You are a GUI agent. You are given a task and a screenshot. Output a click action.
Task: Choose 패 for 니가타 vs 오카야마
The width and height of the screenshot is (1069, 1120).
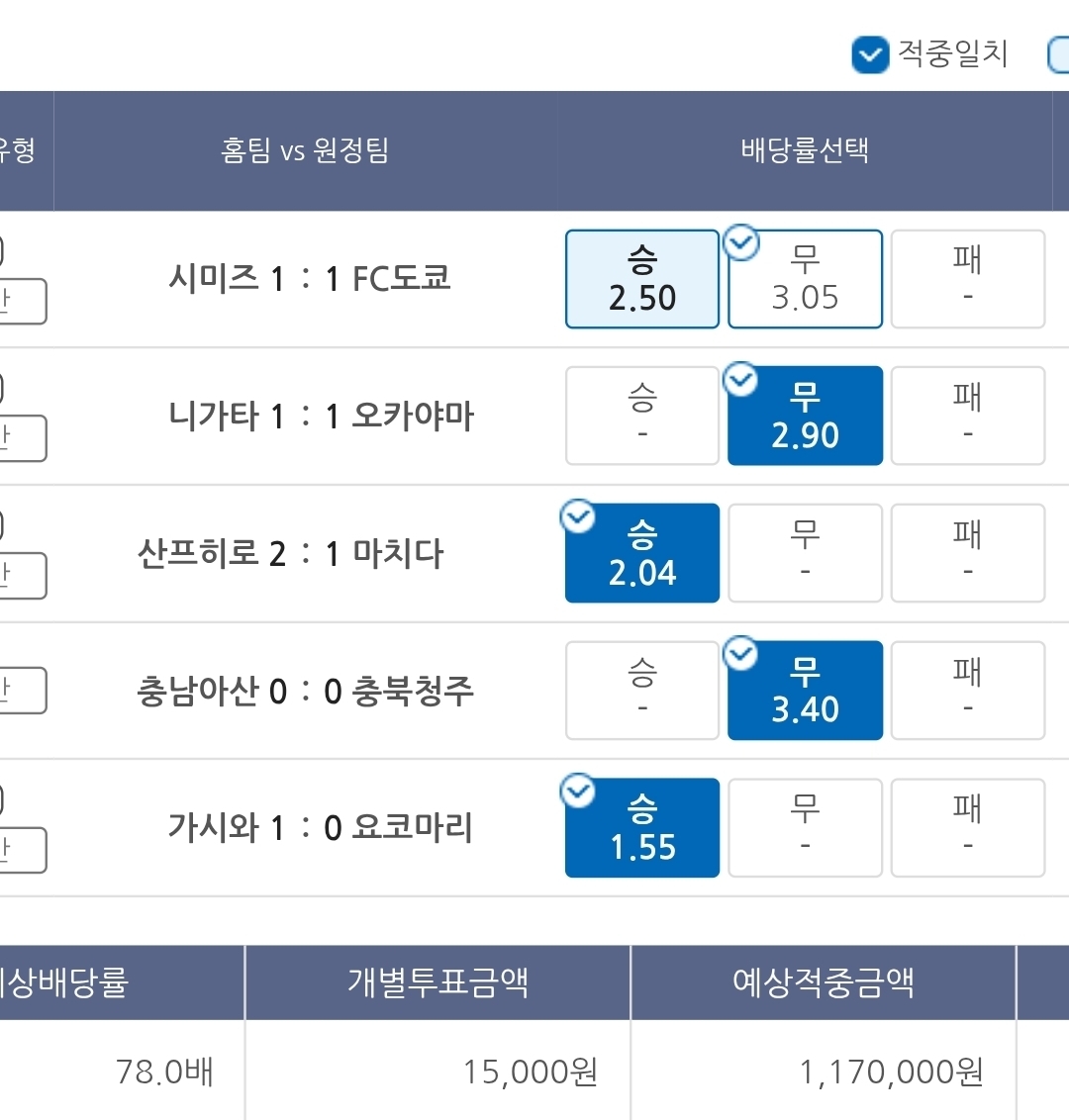click(x=967, y=416)
